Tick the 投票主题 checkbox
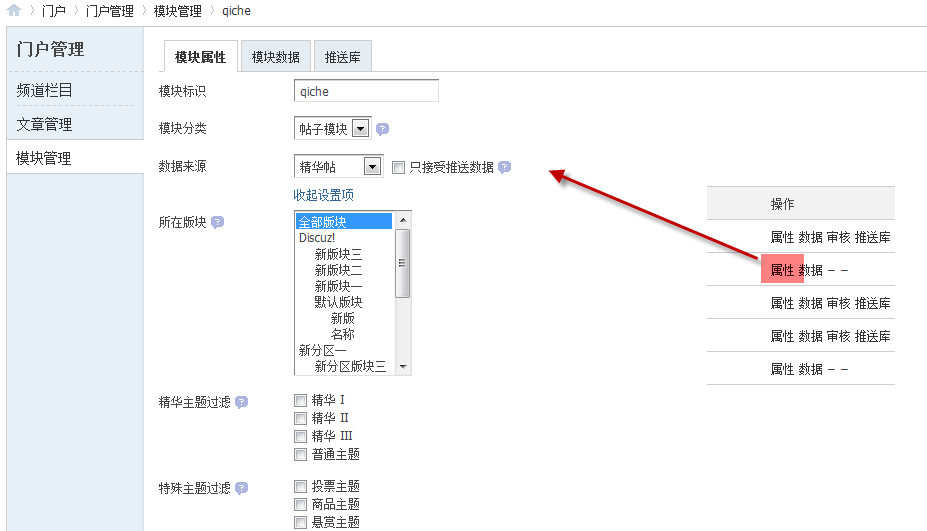 (300, 487)
